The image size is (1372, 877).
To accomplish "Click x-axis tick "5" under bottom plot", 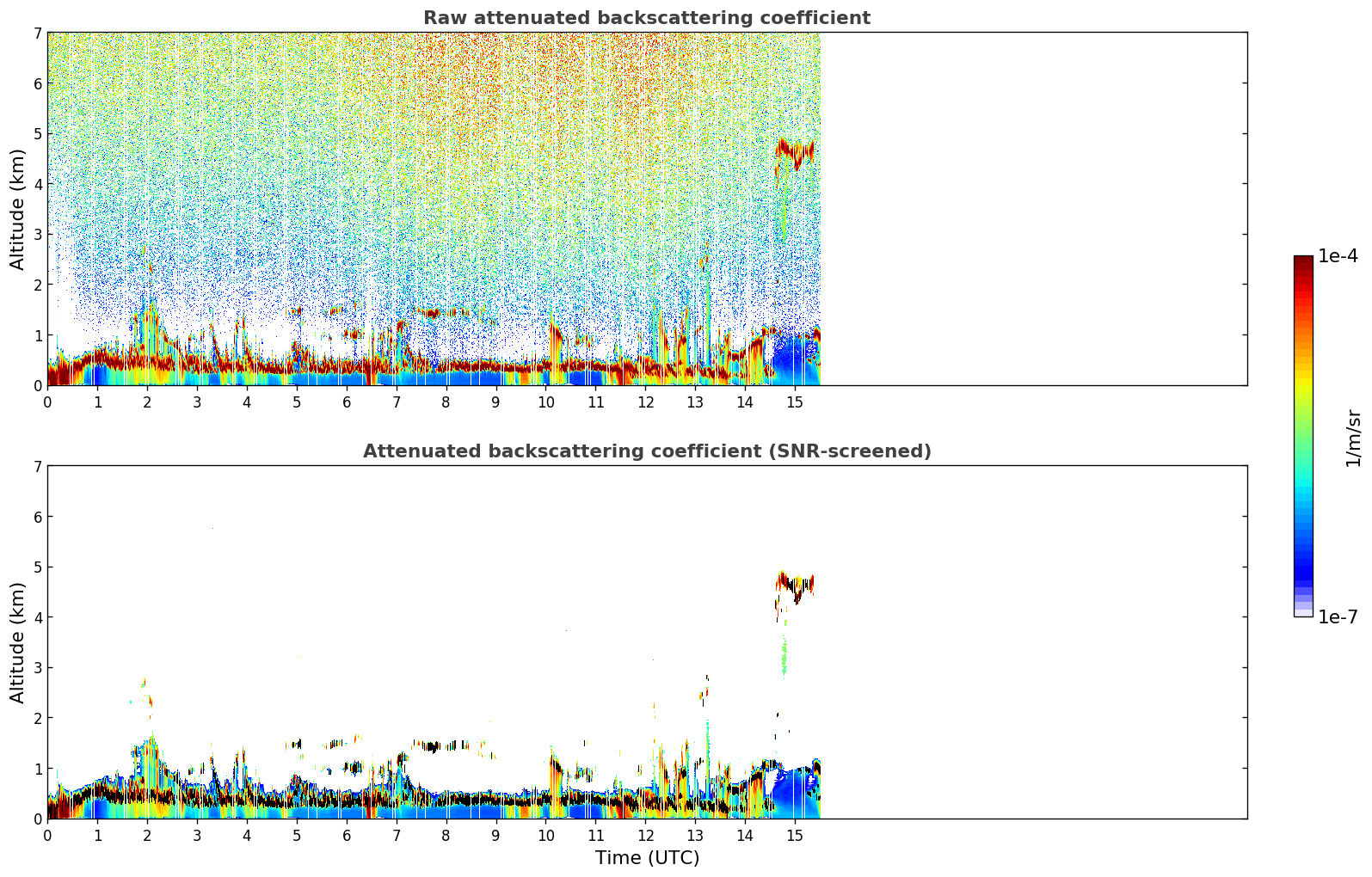I will pyautogui.click(x=297, y=836).
